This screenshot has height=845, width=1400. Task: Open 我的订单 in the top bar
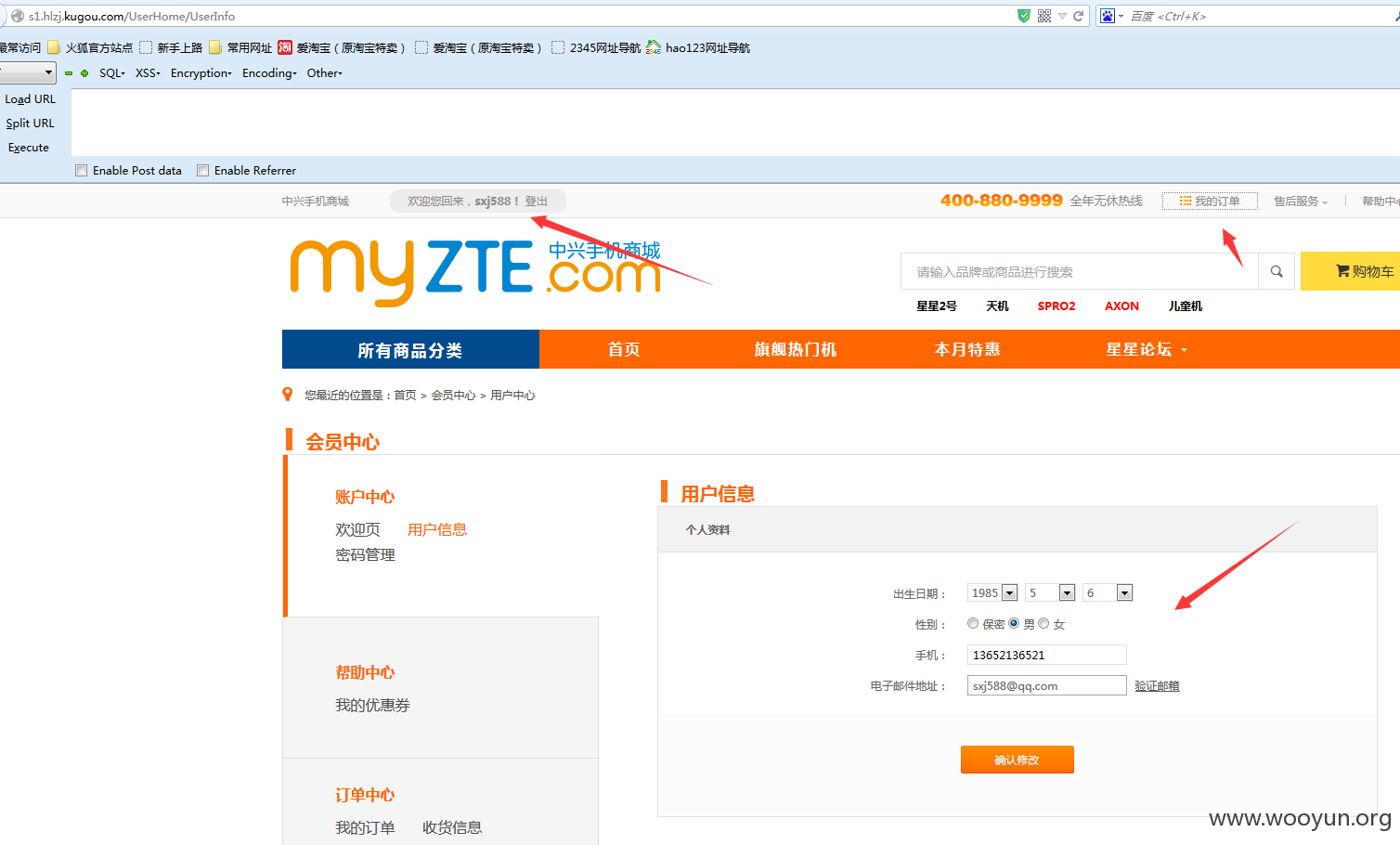coord(1210,201)
